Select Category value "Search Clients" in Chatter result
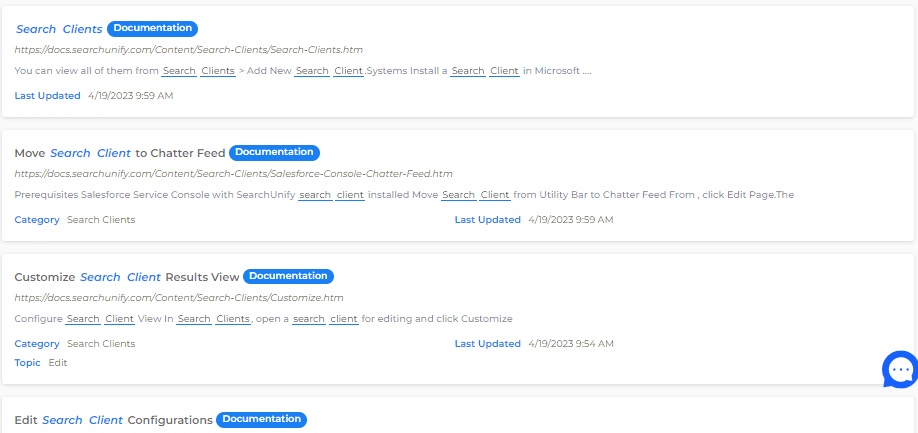This screenshot has height=433, width=918. (101, 219)
